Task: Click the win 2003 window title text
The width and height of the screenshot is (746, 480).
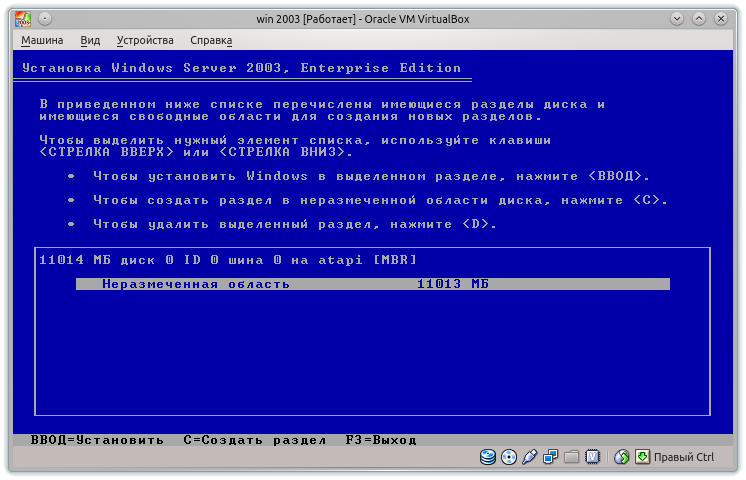Action: pos(363,19)
